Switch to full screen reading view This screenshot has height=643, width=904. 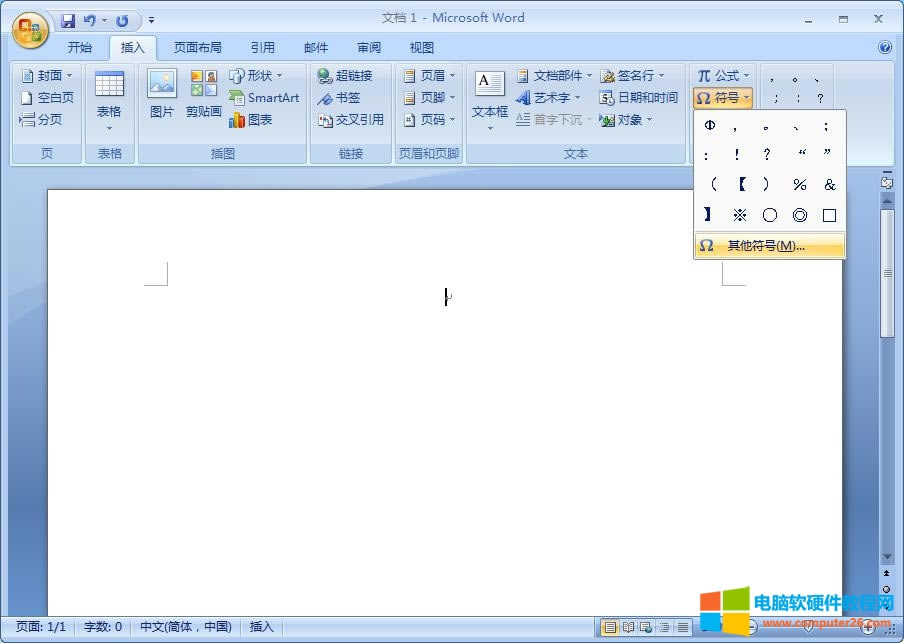coord(628,627)
